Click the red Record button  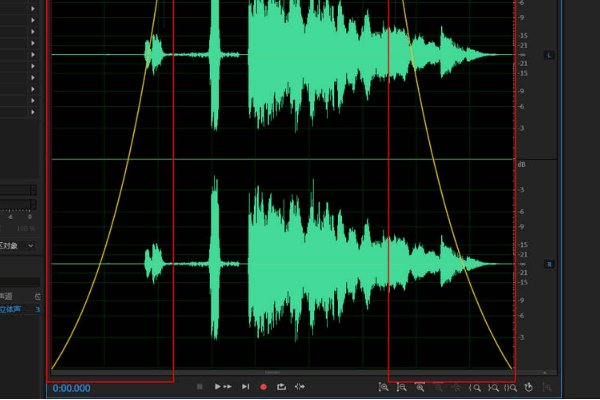(x=264, y=386)
